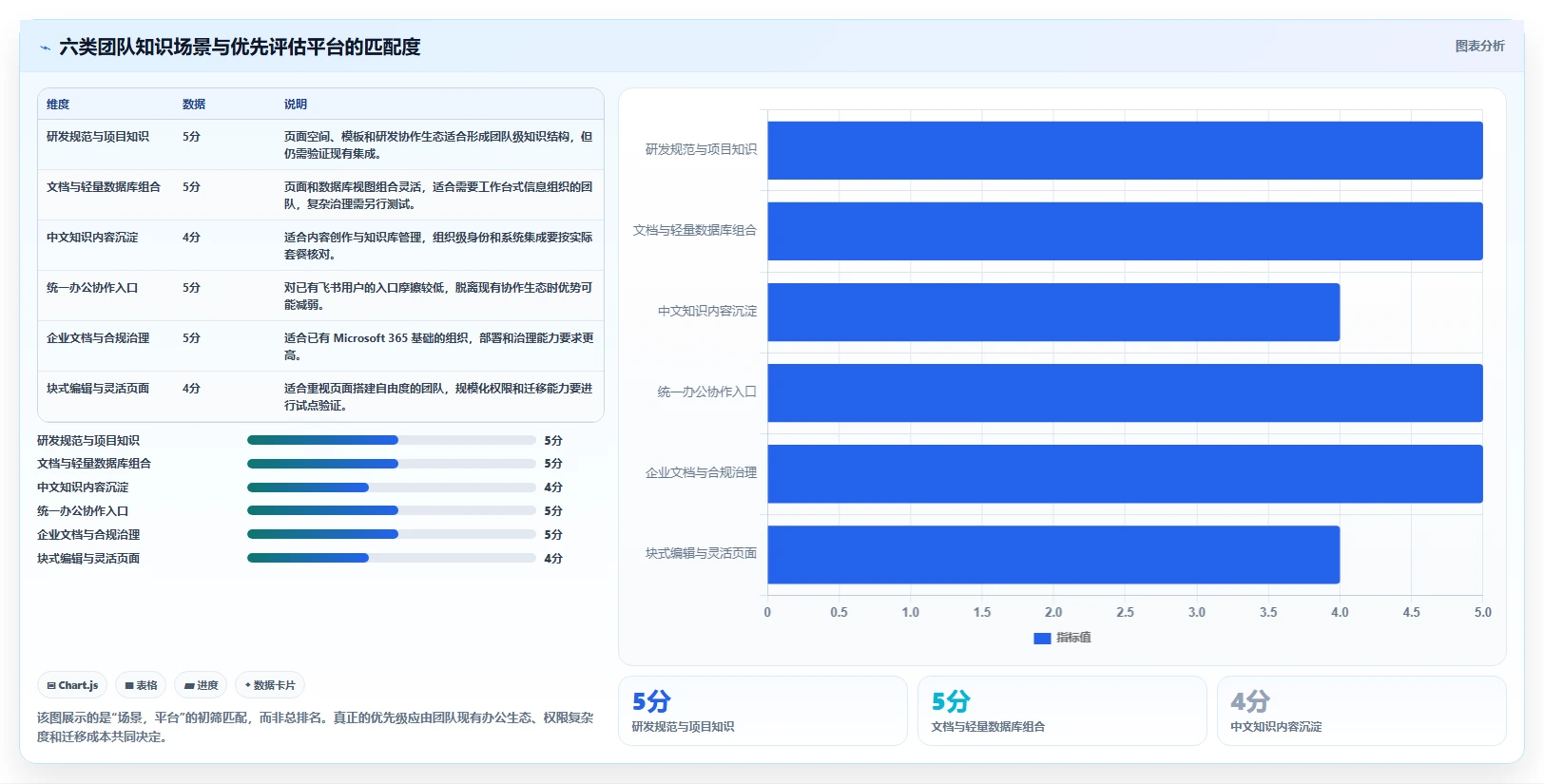1544x784 pixels.
Task: Click the description about 飞书用户的入口摩擦较低
Action: point(439,296)
